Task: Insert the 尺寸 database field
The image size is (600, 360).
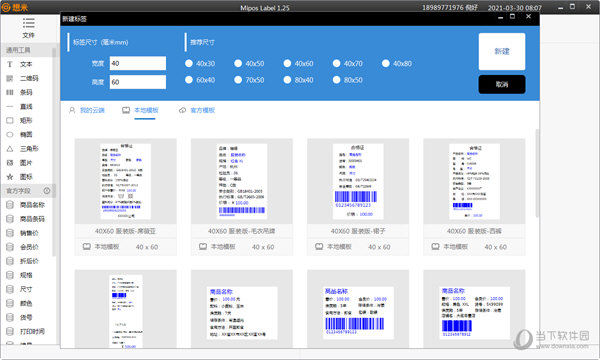Action: 27,289
